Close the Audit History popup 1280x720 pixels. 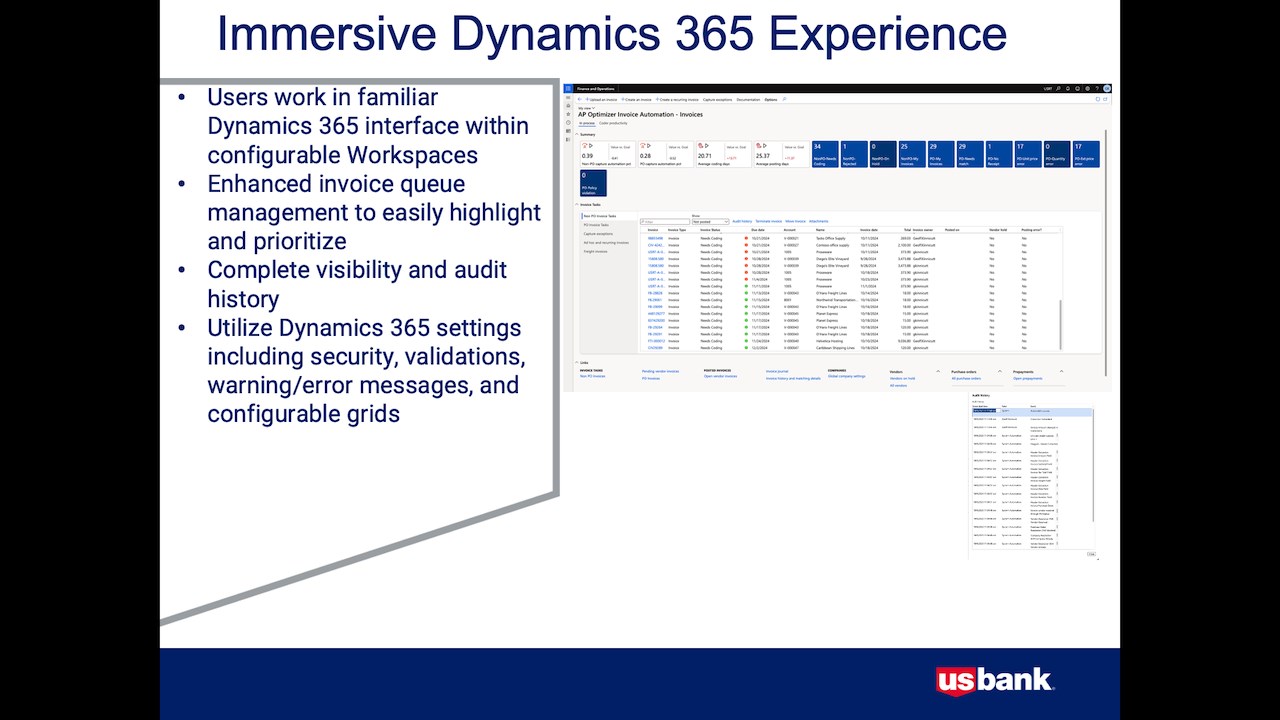pyautogui.click(x=1091, y=553)
